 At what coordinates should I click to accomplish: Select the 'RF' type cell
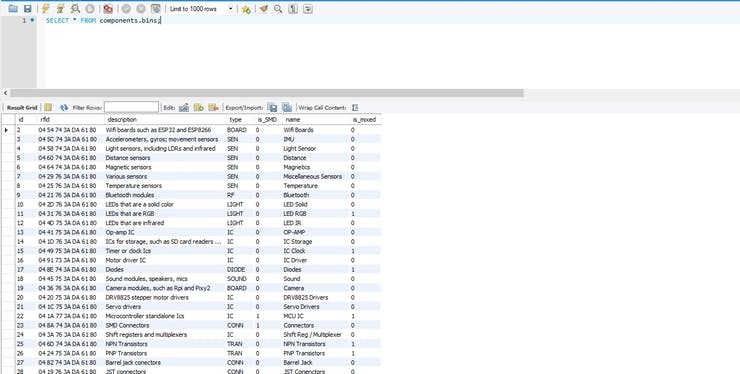click(x=240, y=195)
